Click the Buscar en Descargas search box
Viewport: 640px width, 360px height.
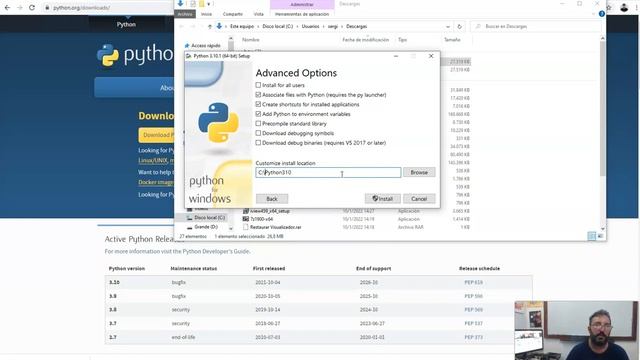pyautogui.click(x=536, y=27)
